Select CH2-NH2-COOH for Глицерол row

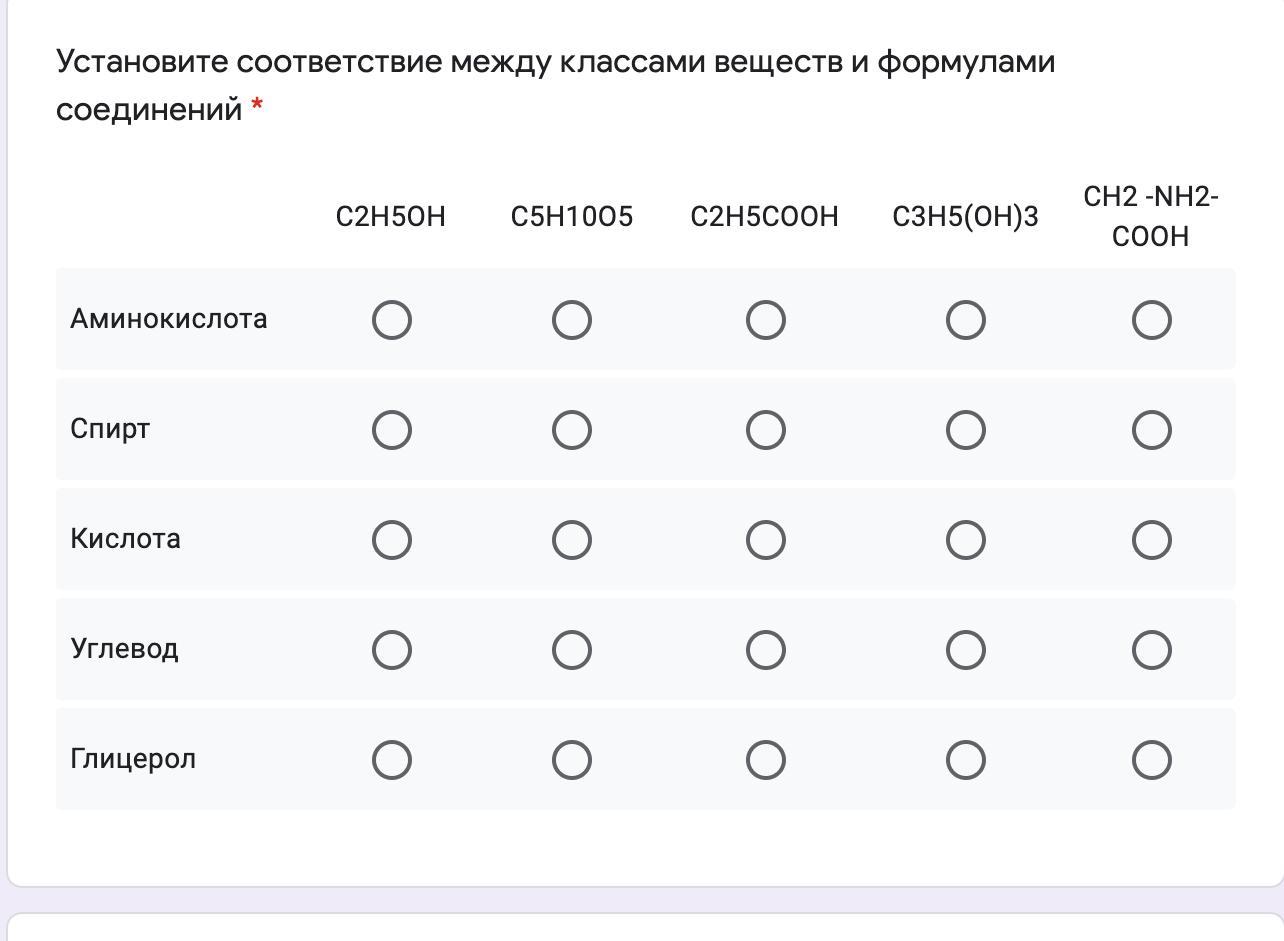[x=1151, y=760]
